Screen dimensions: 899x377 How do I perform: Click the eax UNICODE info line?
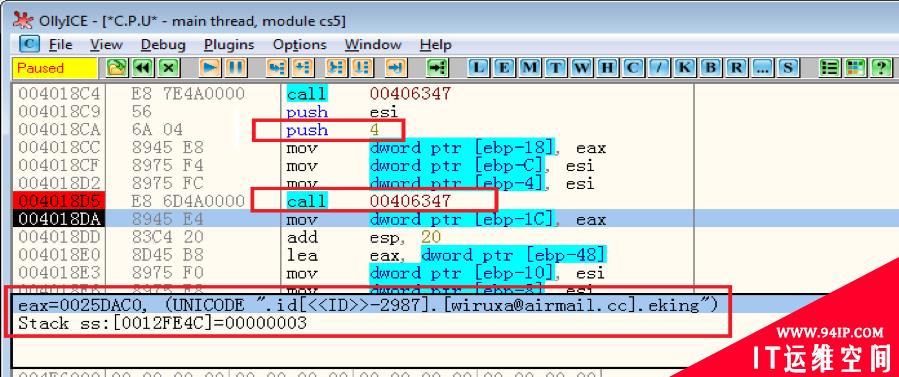tap(368, 305)
